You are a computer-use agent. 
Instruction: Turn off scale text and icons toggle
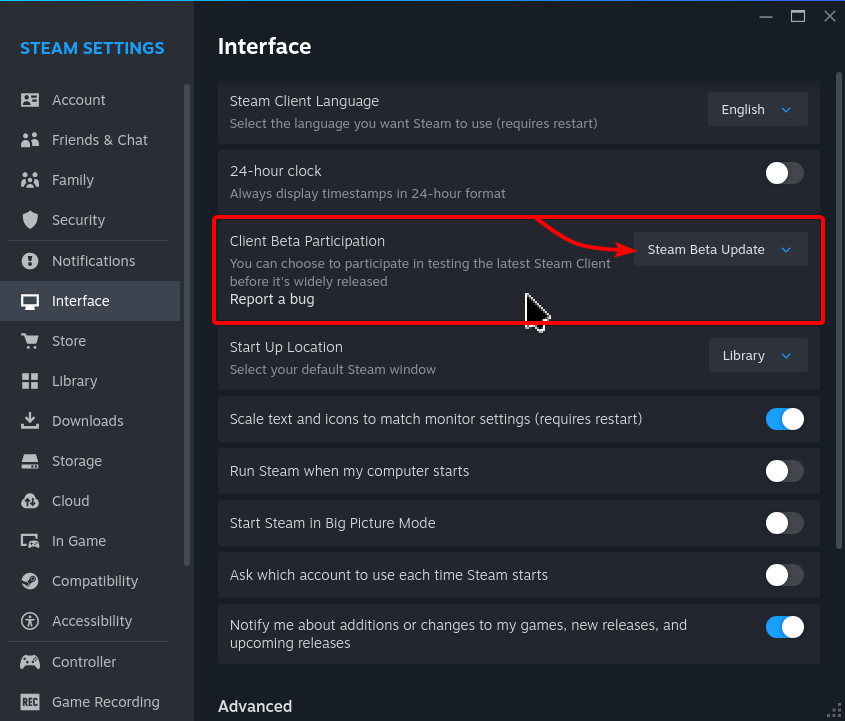[x=785, y=419]
